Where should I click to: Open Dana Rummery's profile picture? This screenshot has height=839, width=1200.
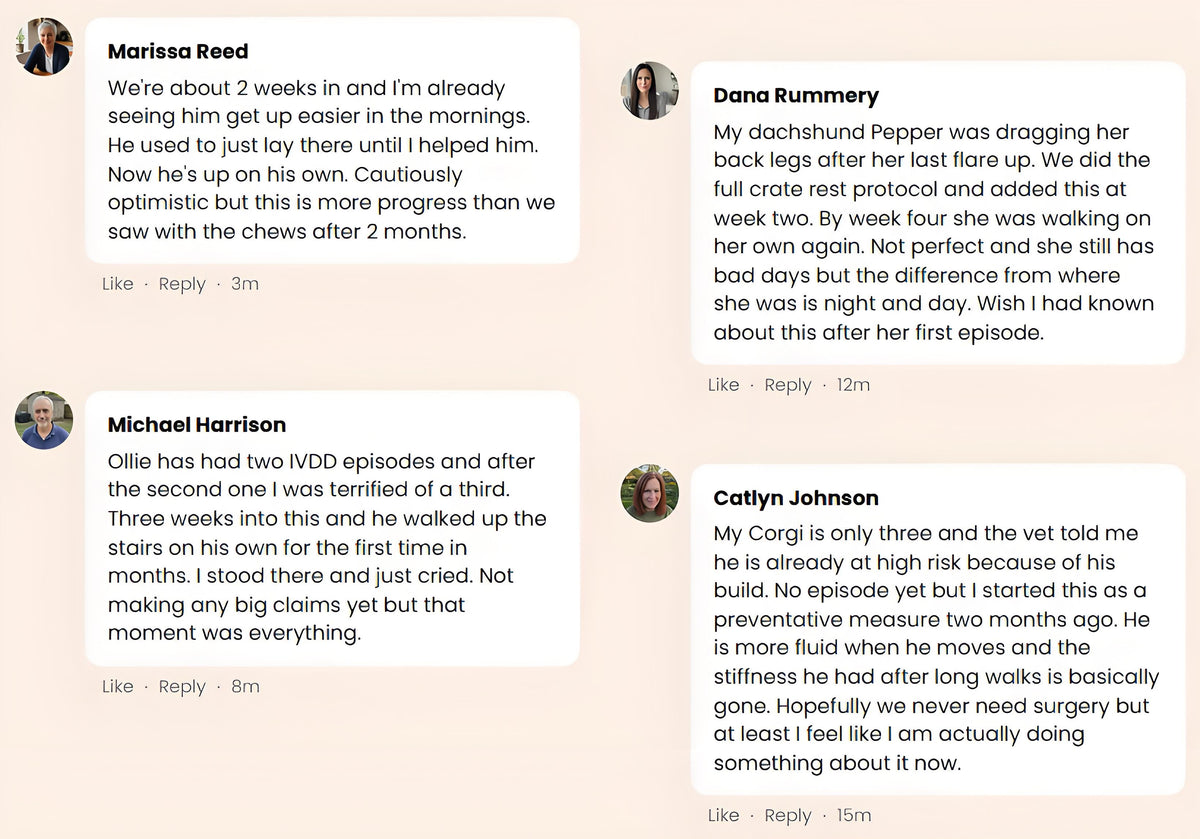650,91
